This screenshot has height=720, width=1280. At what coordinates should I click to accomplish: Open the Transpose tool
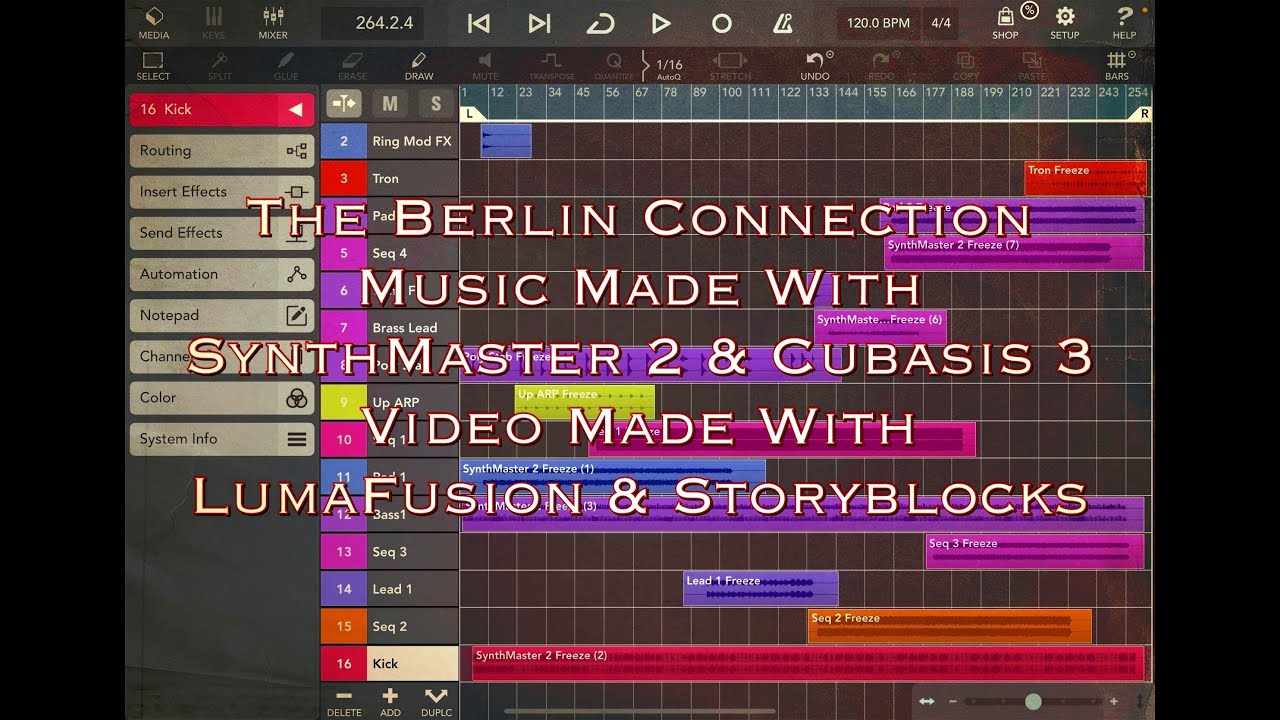[x=552, y=66]
